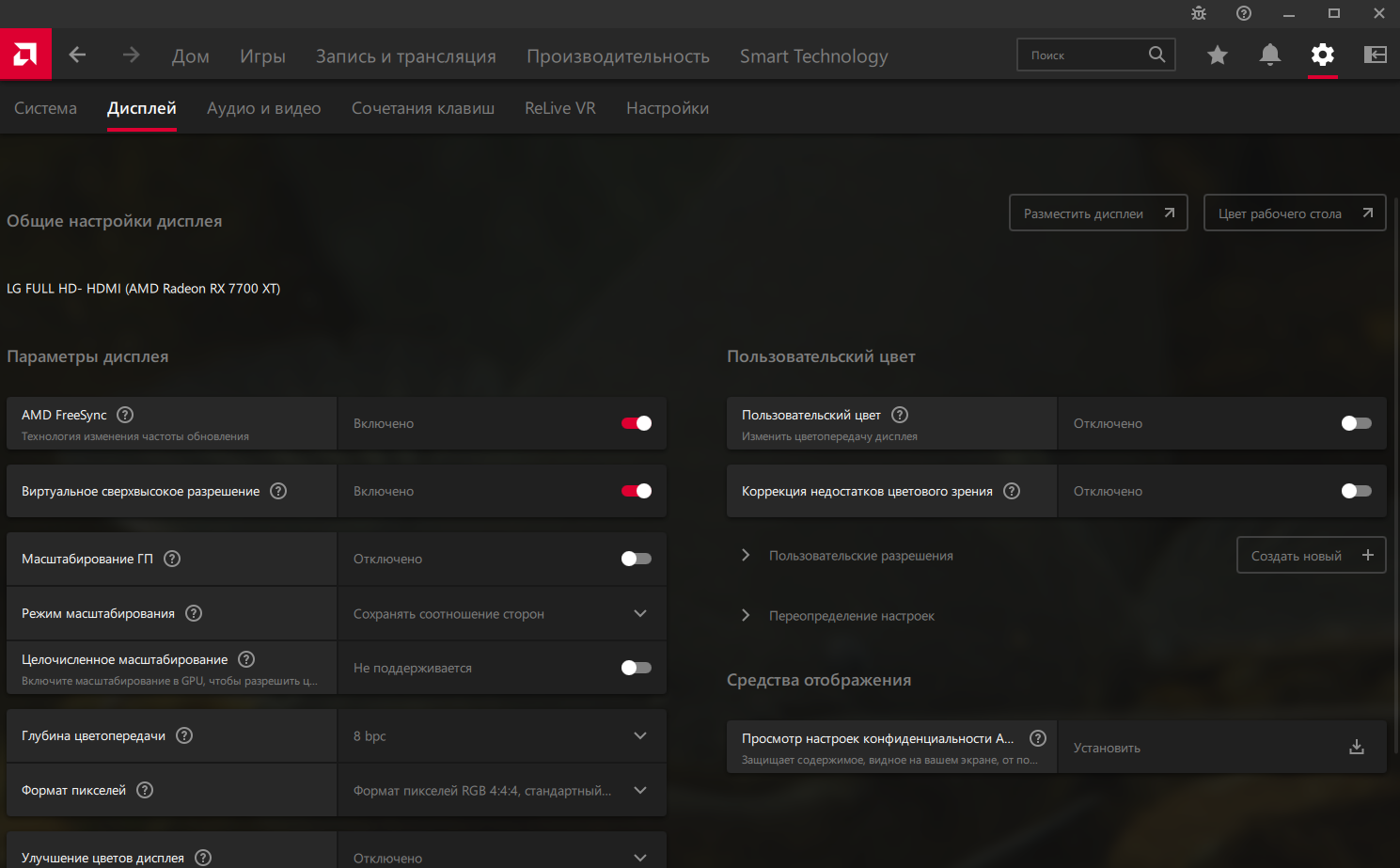
Task: Go back with the left arrow
Action: point(78,55)
